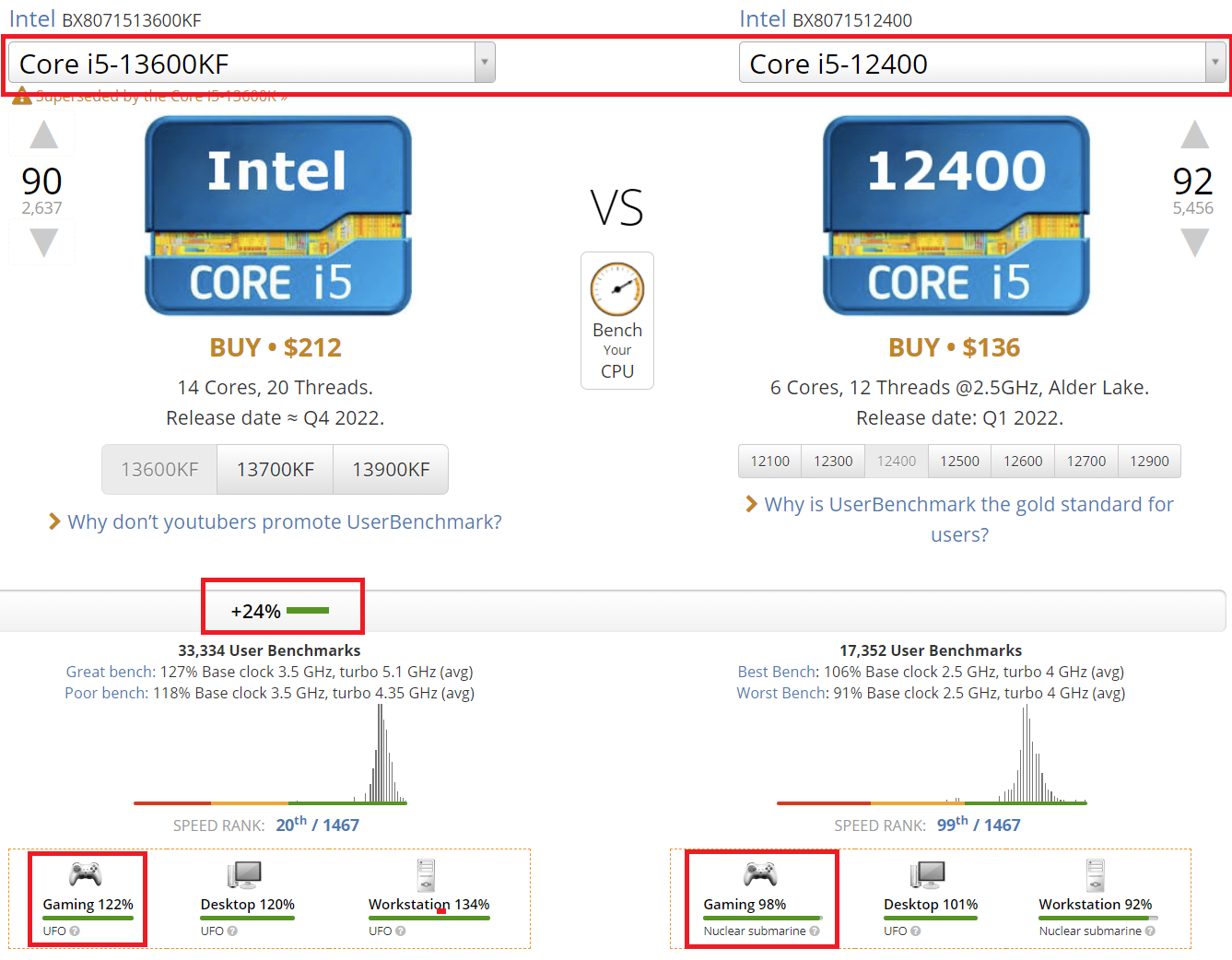
Task: Click the speed rank 20th / 1467 link
Action: [x=317, y=825]
